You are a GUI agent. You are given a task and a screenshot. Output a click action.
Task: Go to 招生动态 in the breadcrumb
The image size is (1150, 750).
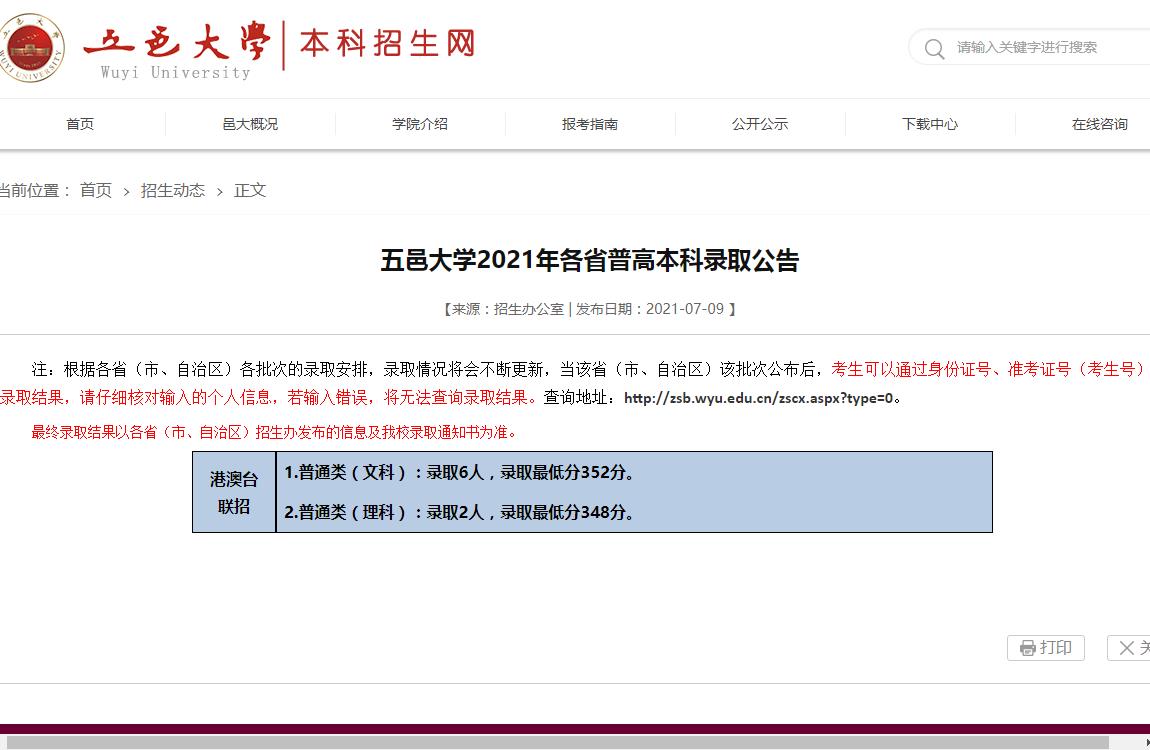tap(173, 191)
